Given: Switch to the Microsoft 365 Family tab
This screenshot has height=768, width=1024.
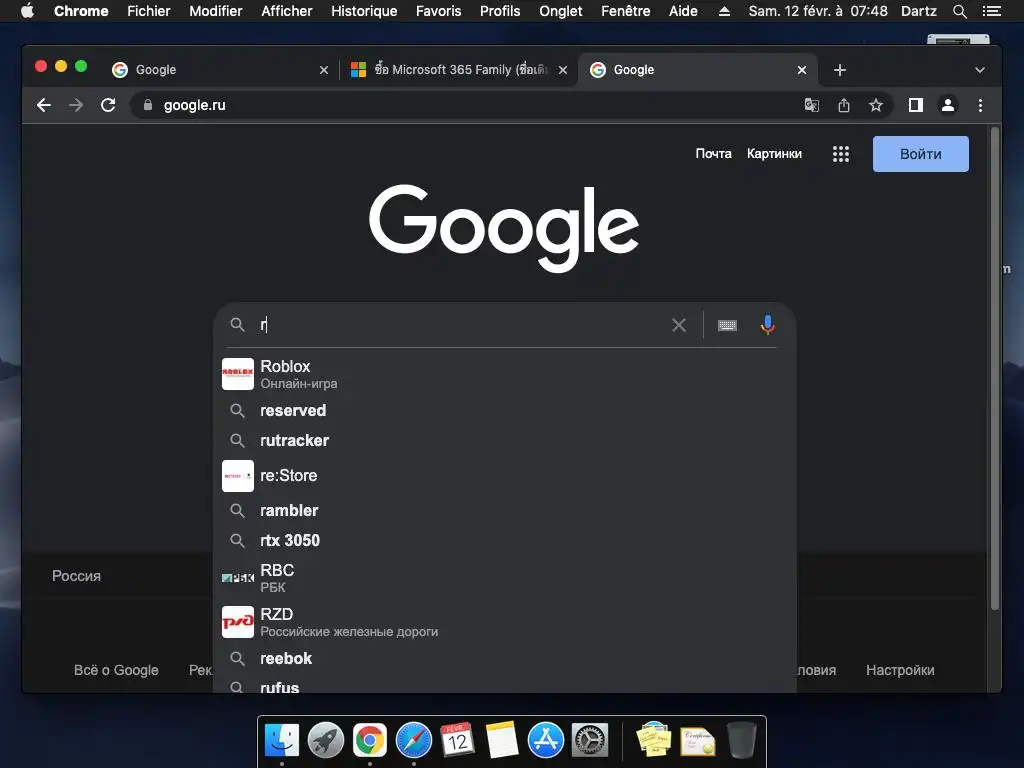Looking at the screenshot, I should pos(459,70).
